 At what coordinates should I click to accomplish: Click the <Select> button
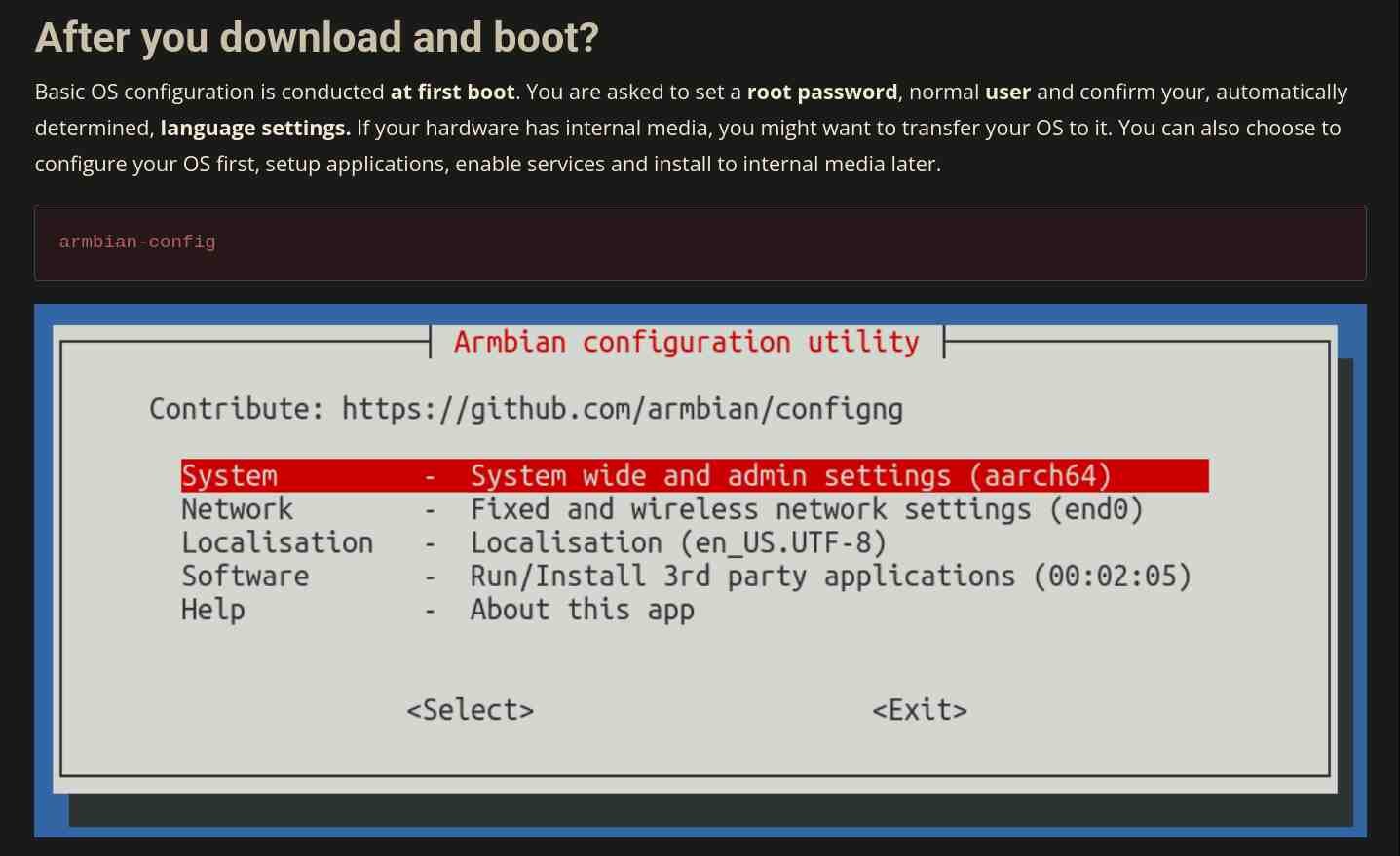[x=471, y=710]
